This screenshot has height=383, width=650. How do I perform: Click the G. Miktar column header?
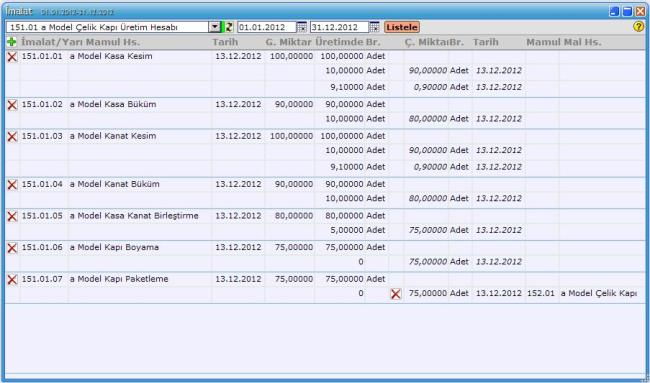[289, 42]
